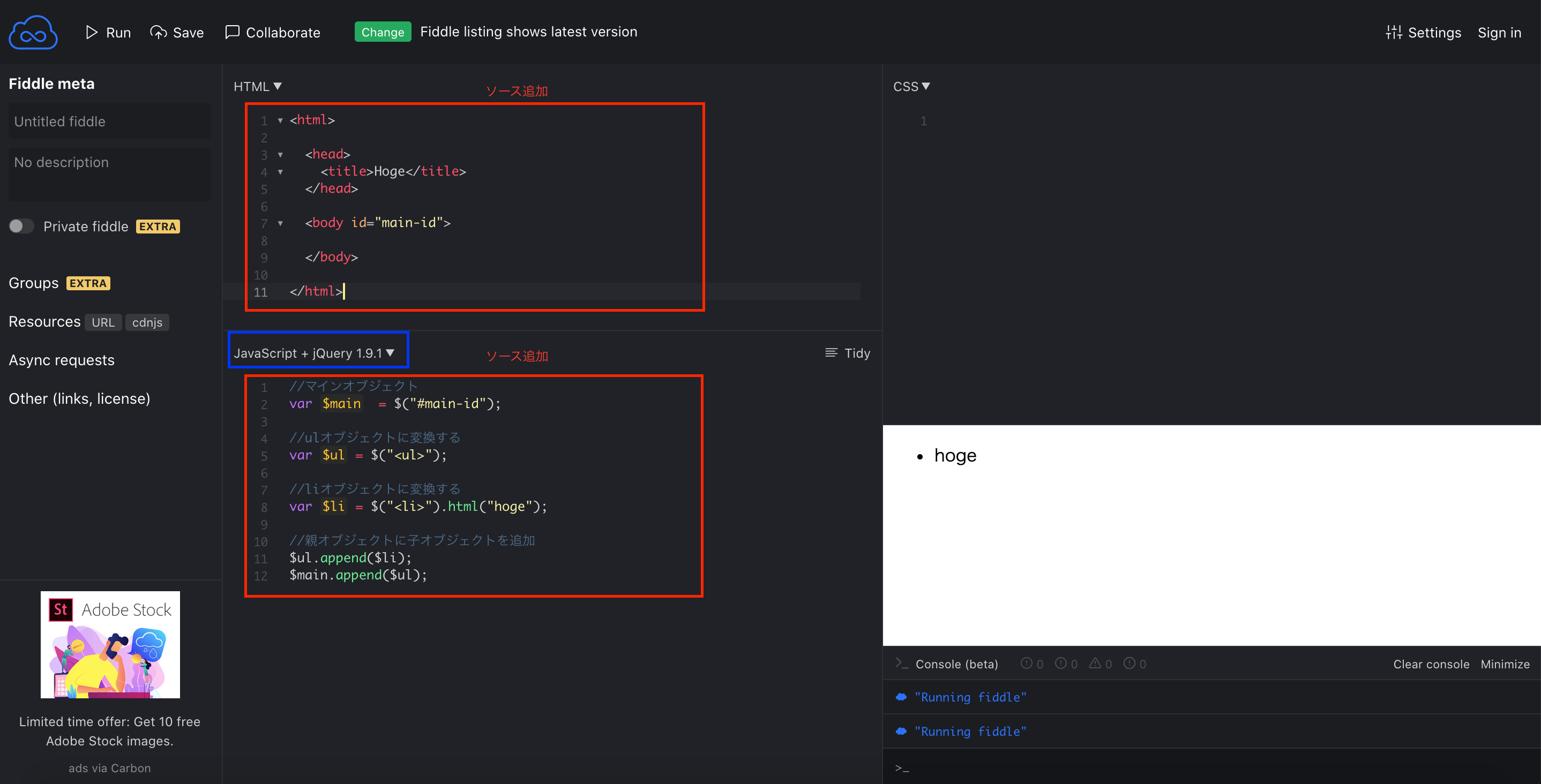Click the console prompt icon
Screen dimensions: 1541x784
click(902, 663)
